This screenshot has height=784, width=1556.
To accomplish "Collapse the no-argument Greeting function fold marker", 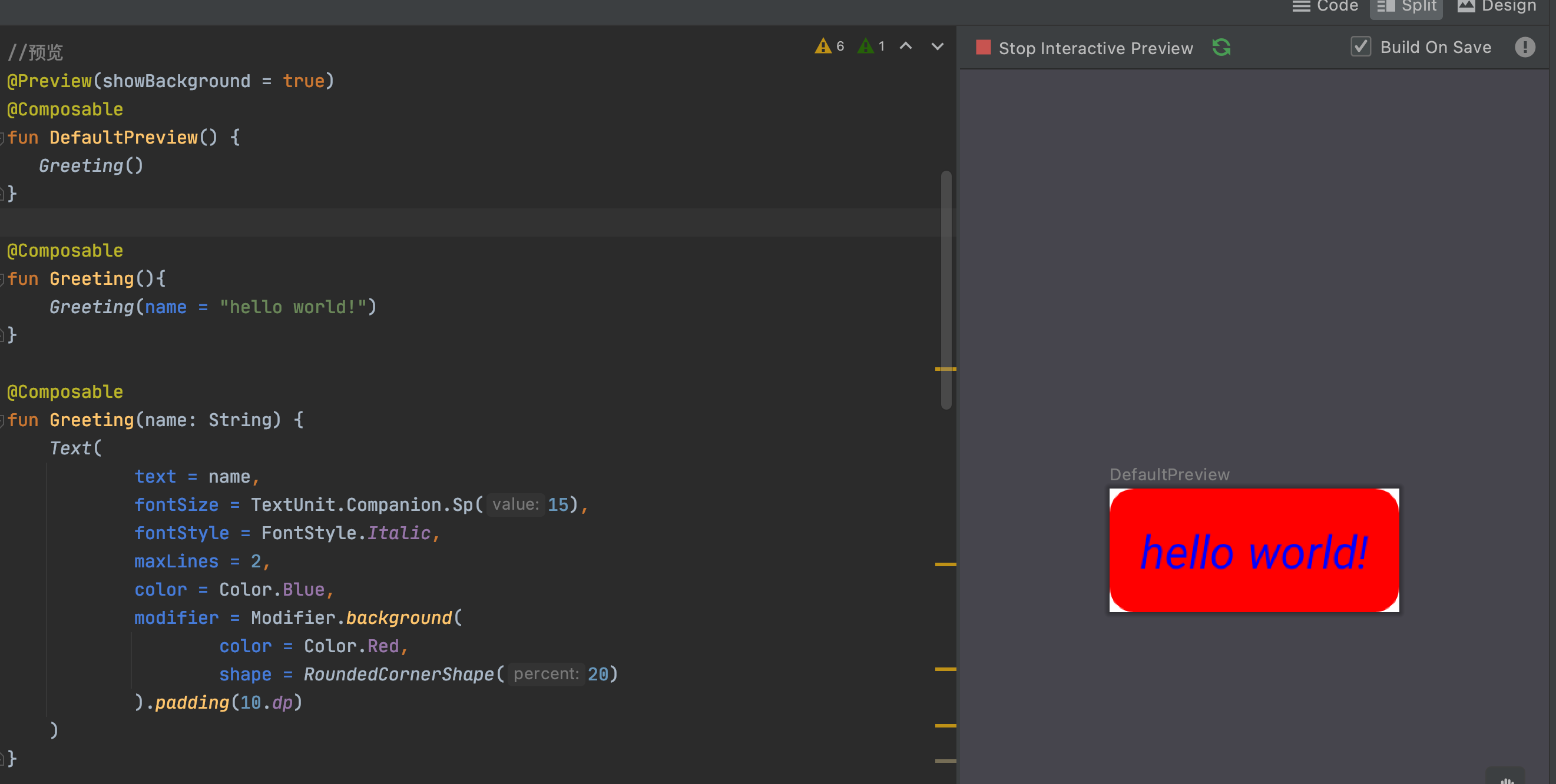I will (x=2, y=280).
